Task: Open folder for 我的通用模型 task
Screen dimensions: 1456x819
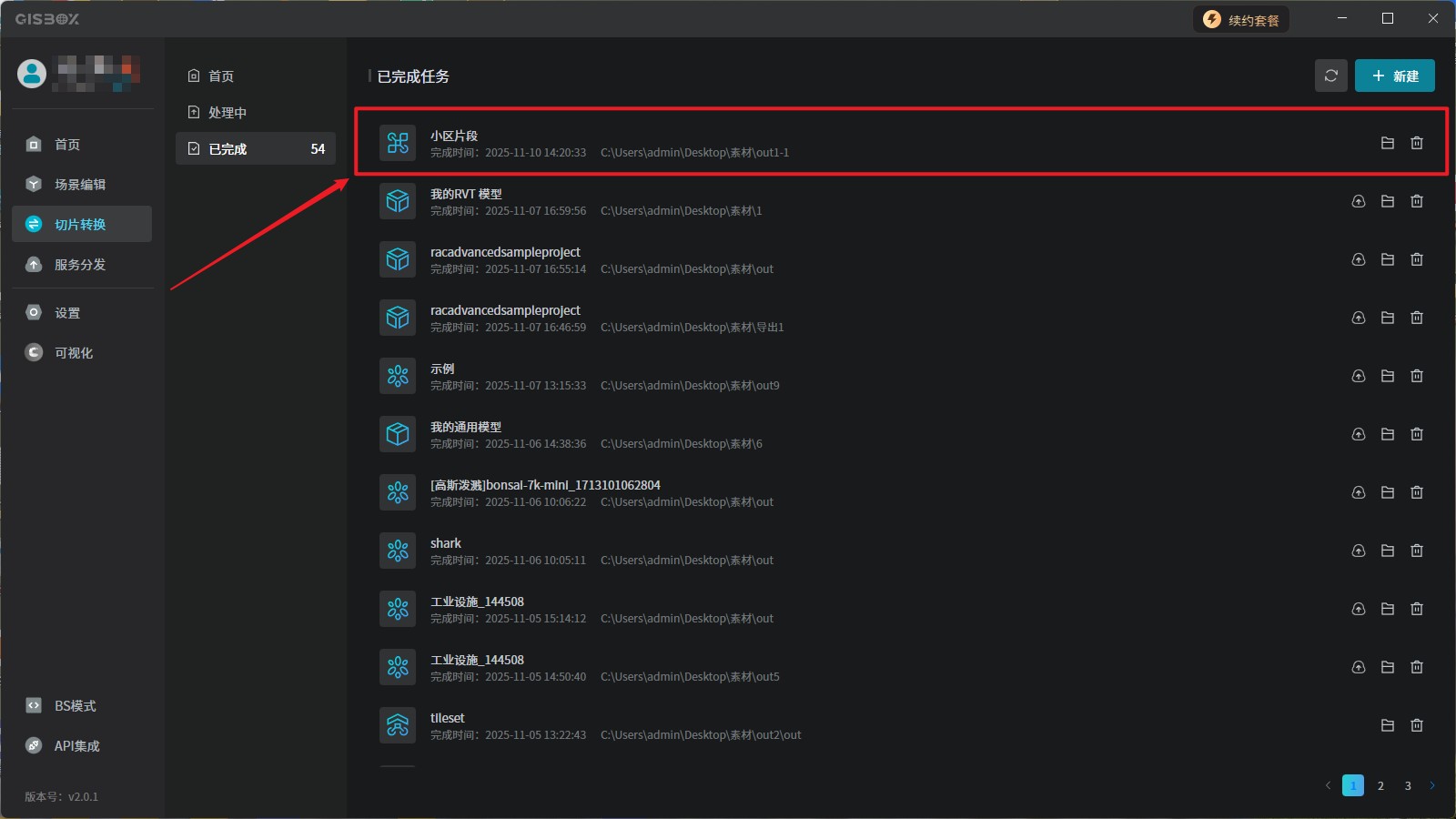Action: pos(1387,434)
